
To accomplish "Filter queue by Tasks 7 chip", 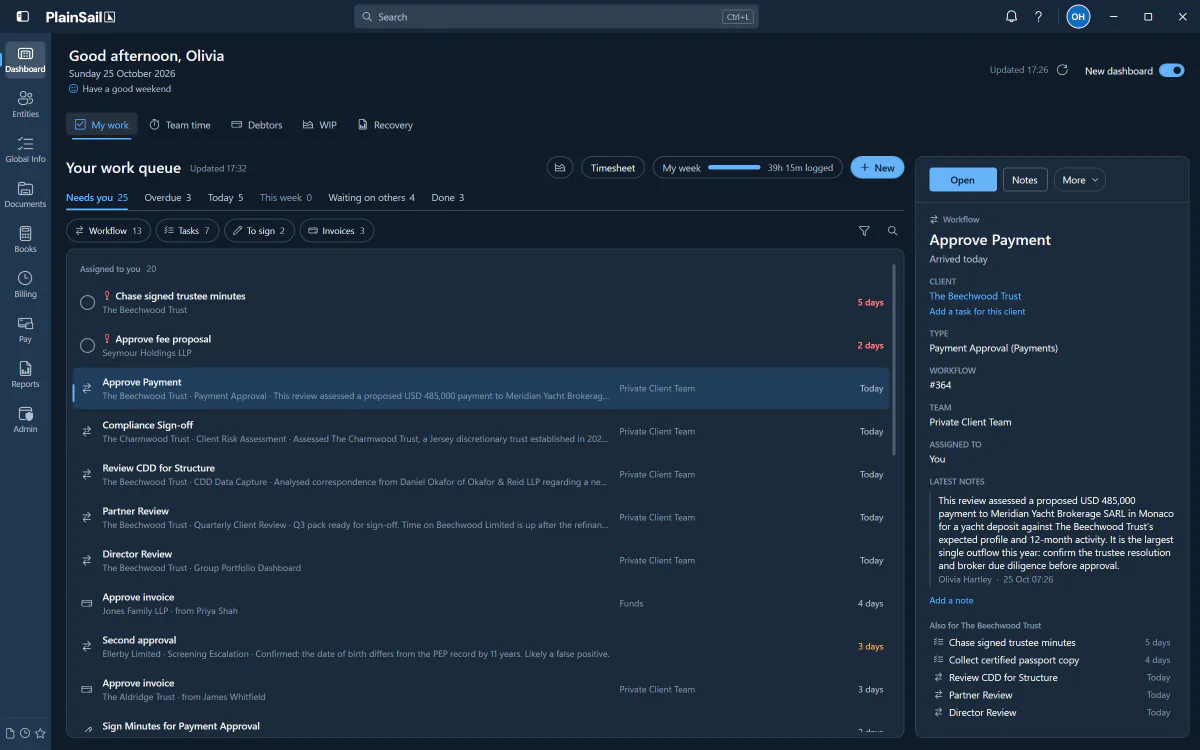I will (x=187, y=231).
